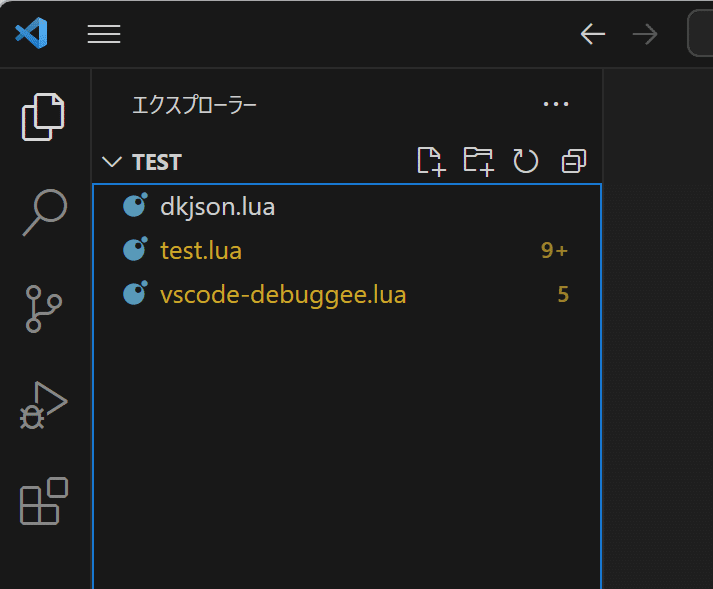Click the Lua icon beside test.lua
Image resolution: width=713 pixels, height=589 pixels.
136,249
